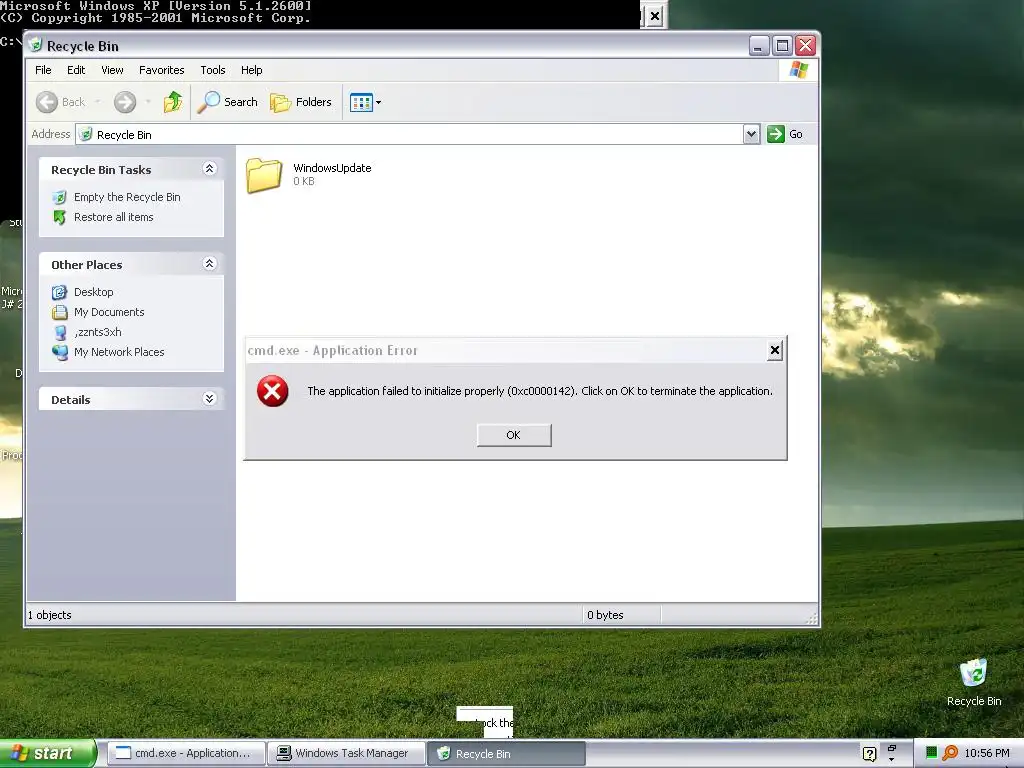Viewport: 1024px width, 768px height.
Task: Minimize the Recycle Bin window
Action: click(x=758, y=46)
